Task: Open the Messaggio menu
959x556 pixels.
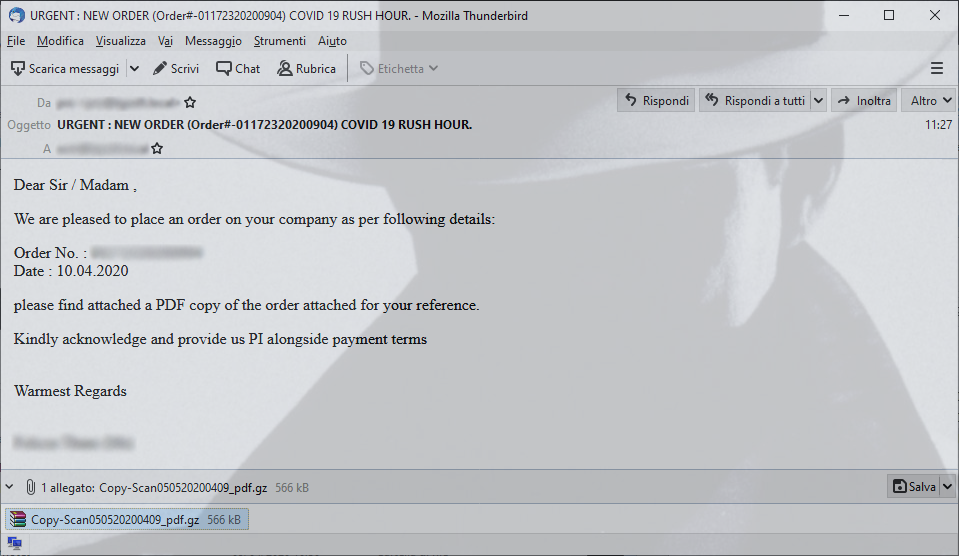Action: pos(213,41)
